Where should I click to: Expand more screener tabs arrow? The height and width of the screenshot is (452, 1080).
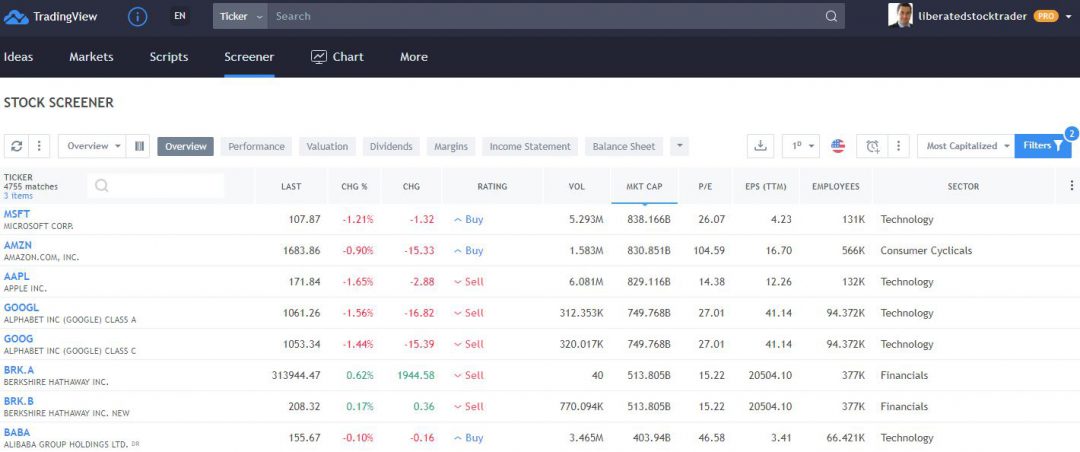click(x=679, y=146)
